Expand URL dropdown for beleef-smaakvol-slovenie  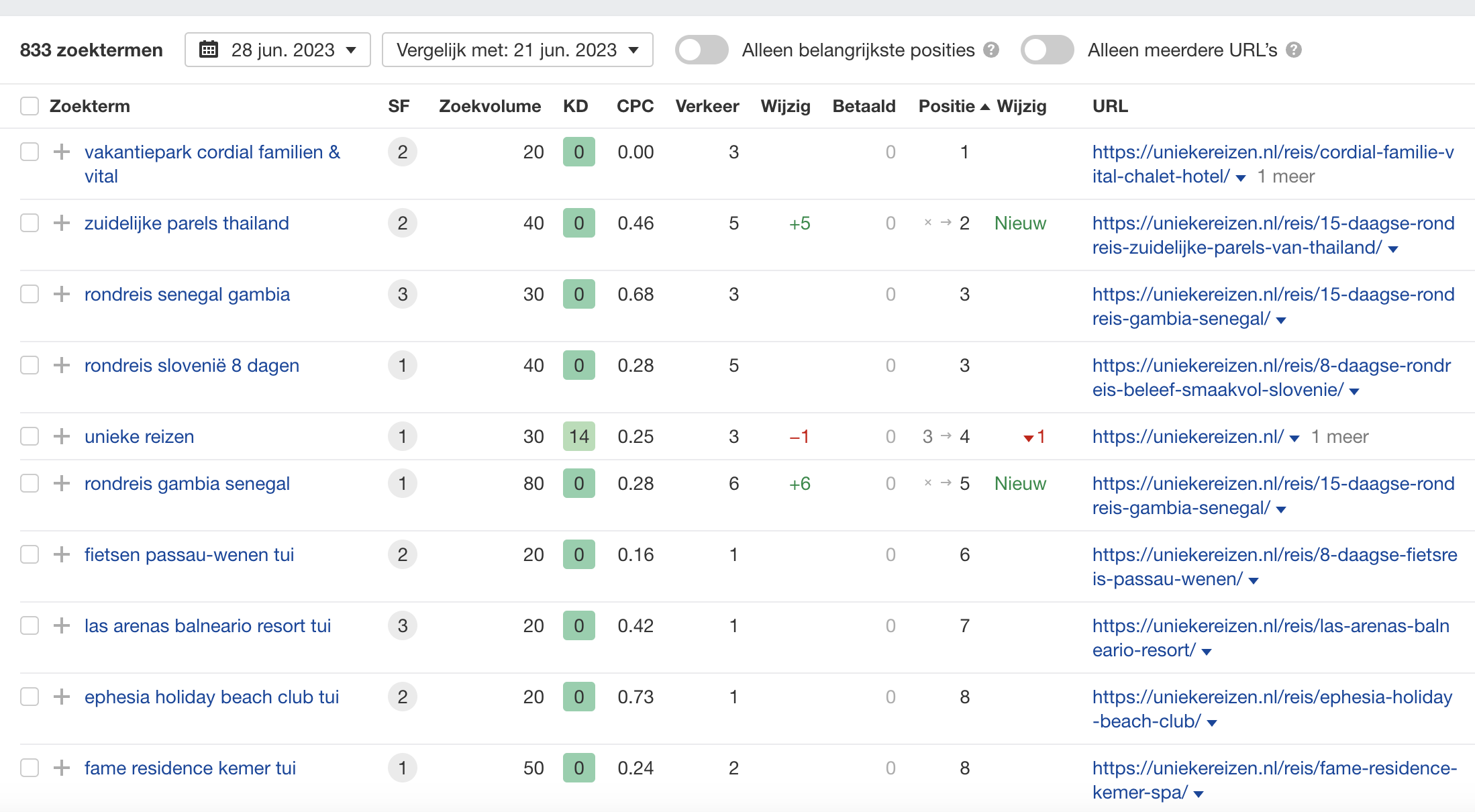[1354, 391]
